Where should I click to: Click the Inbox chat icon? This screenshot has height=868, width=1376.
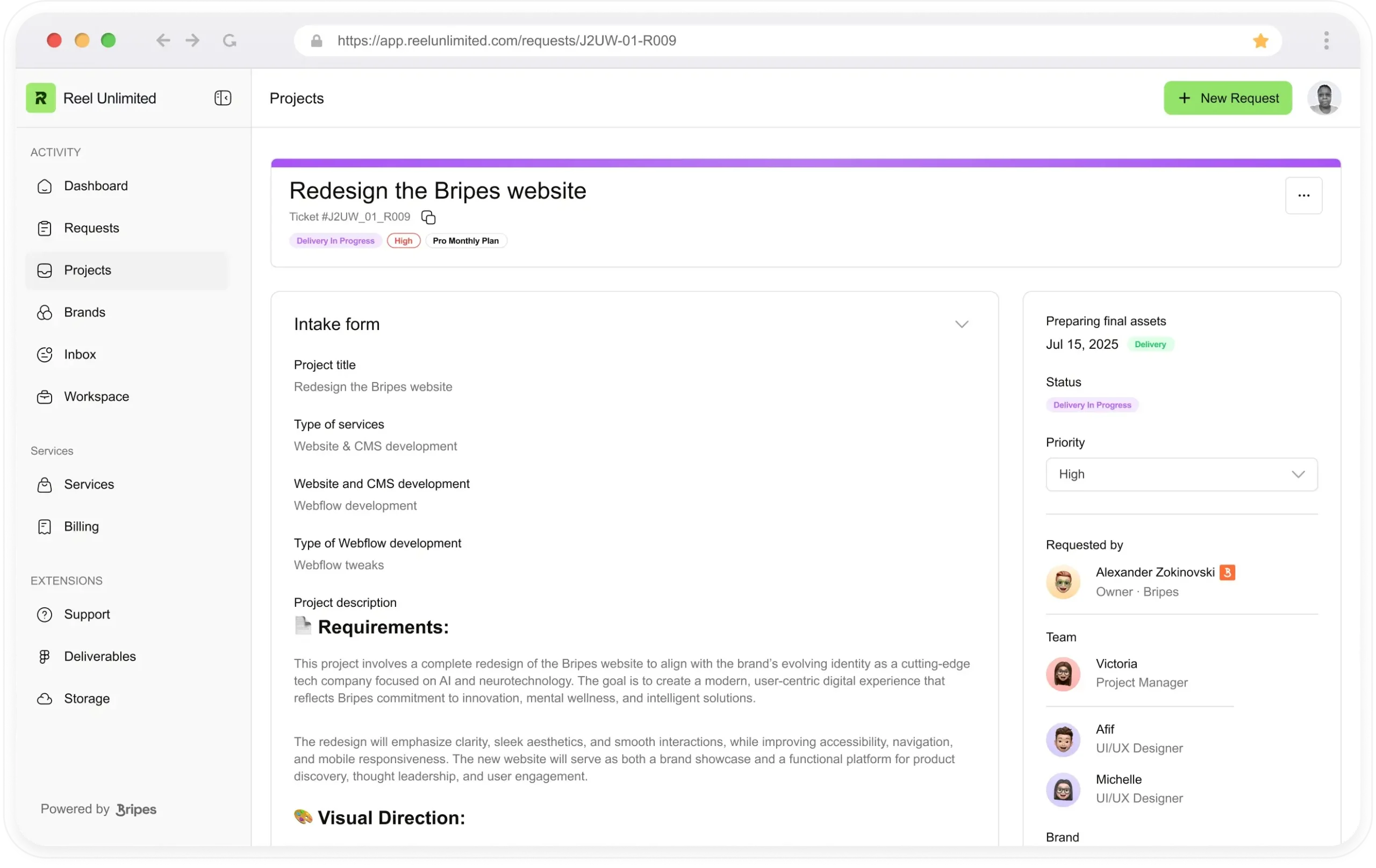45,355
